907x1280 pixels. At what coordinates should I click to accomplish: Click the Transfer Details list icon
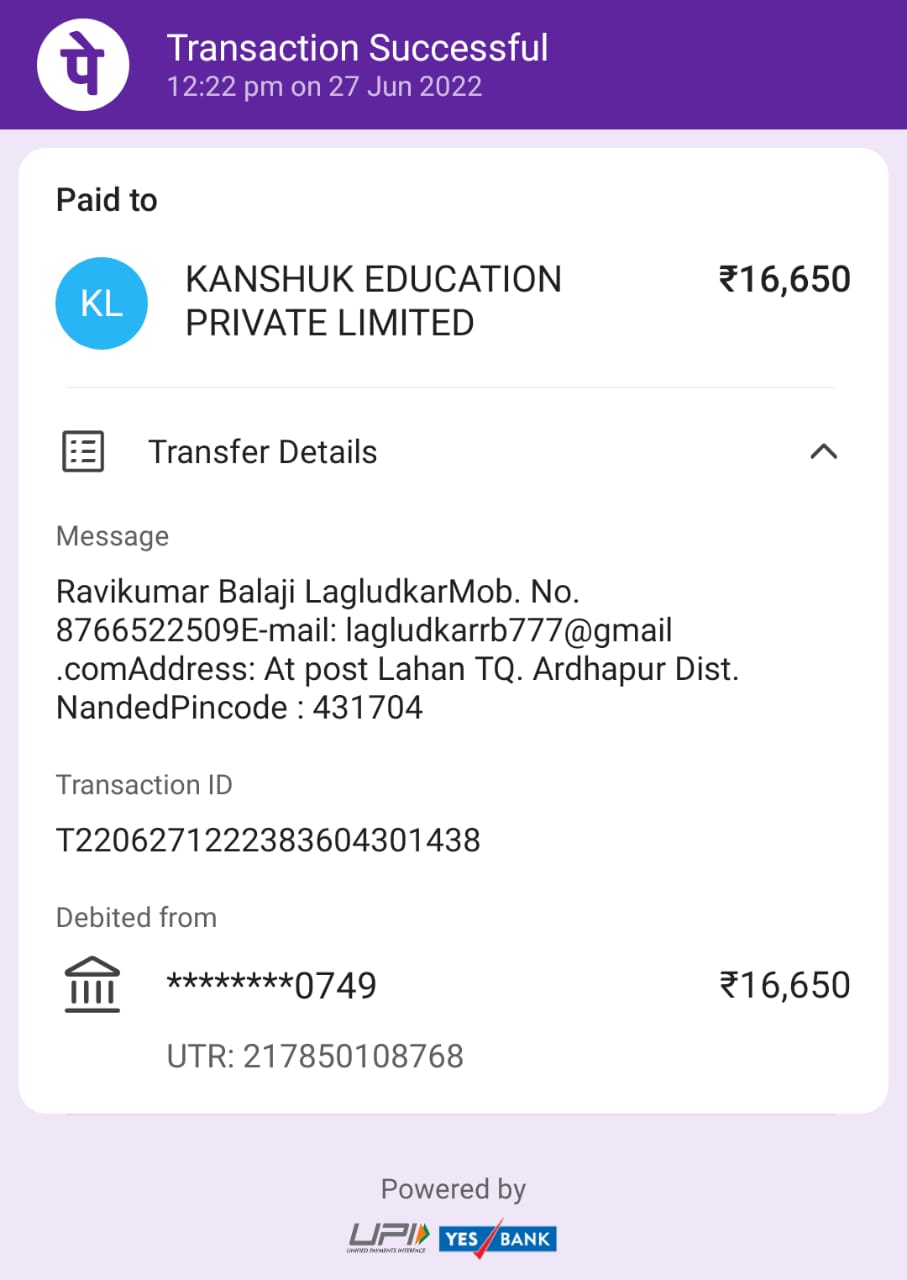[83, 452]
